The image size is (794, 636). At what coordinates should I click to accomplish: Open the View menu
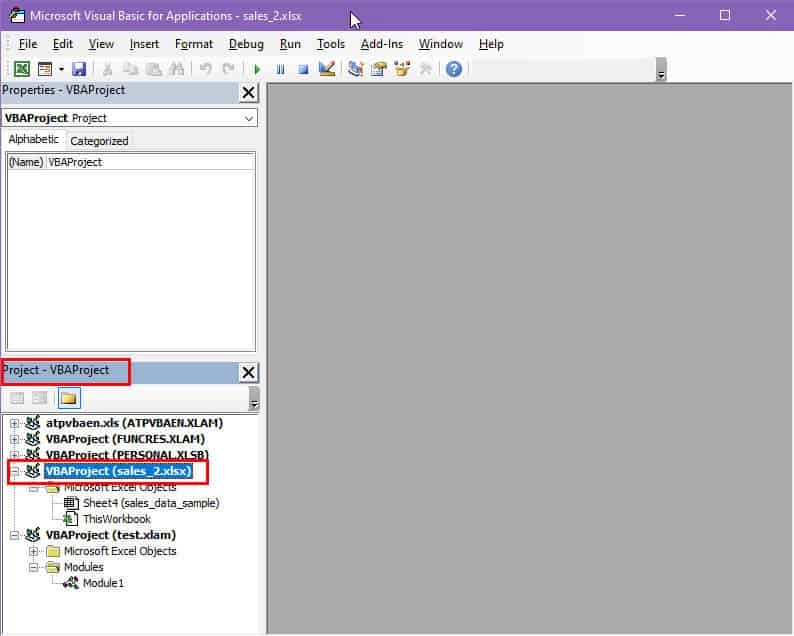(101, 44)
